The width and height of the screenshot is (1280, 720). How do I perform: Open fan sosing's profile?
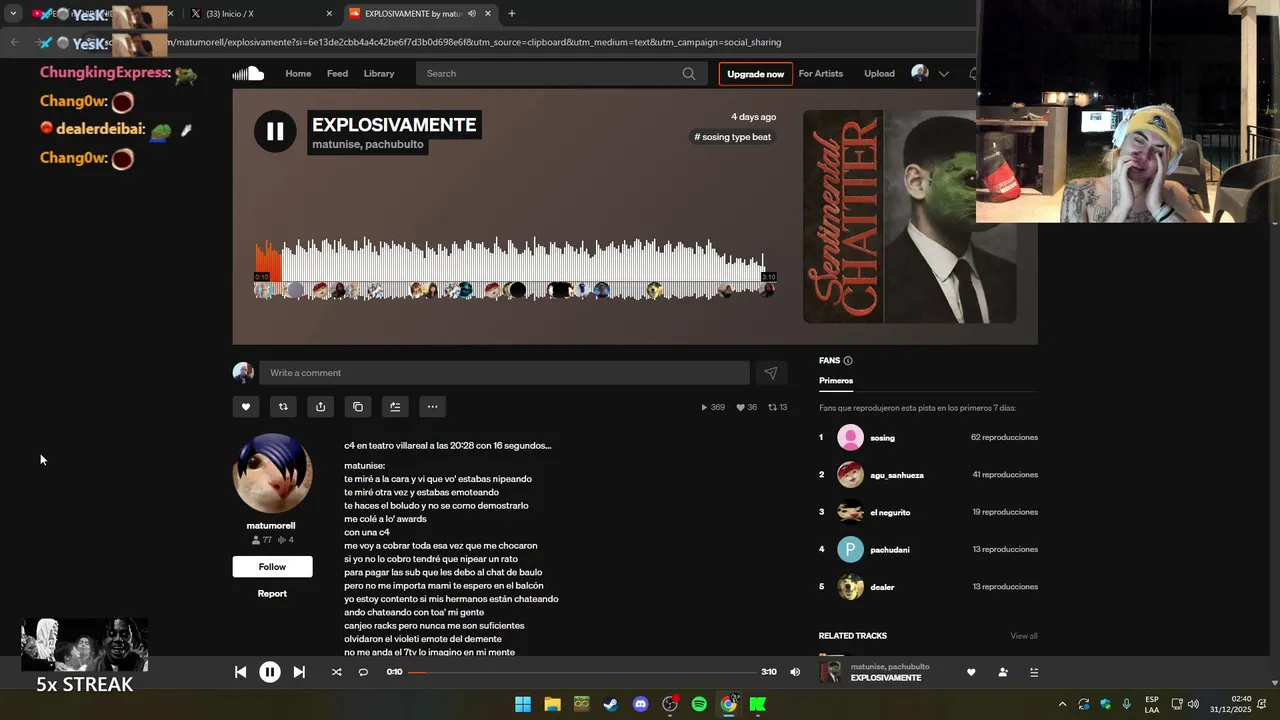coord(882,438)
